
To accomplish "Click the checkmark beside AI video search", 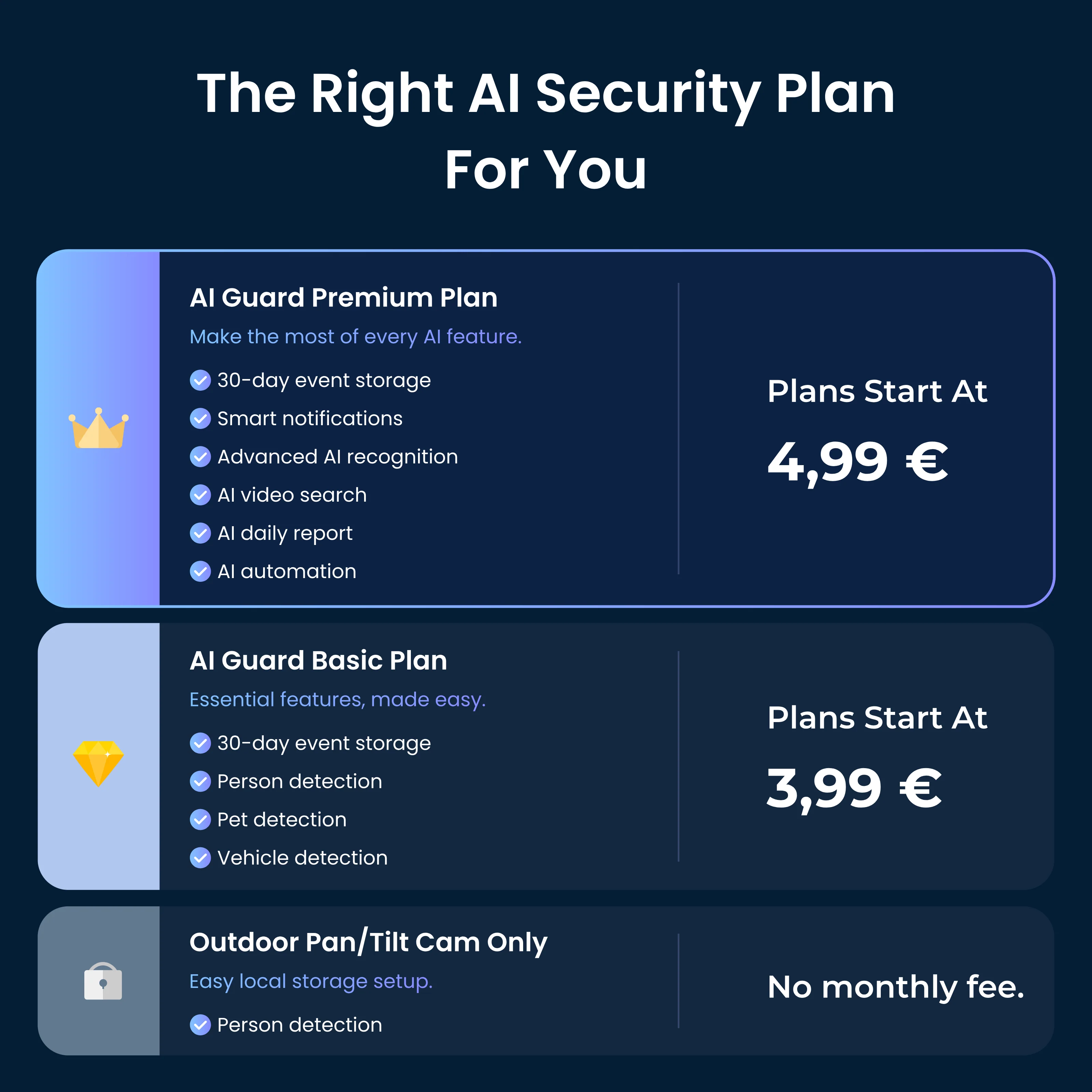I will point(200,494).
